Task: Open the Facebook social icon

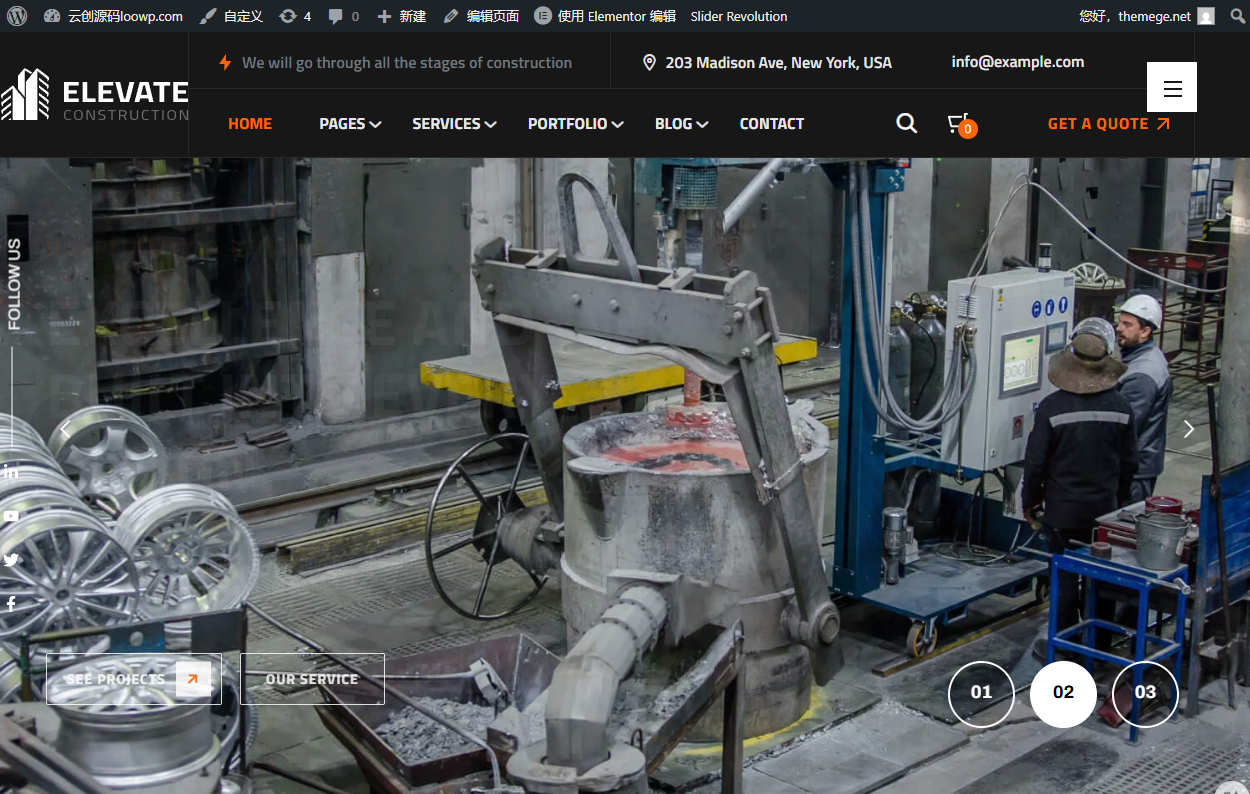Action: pos(11,603)
